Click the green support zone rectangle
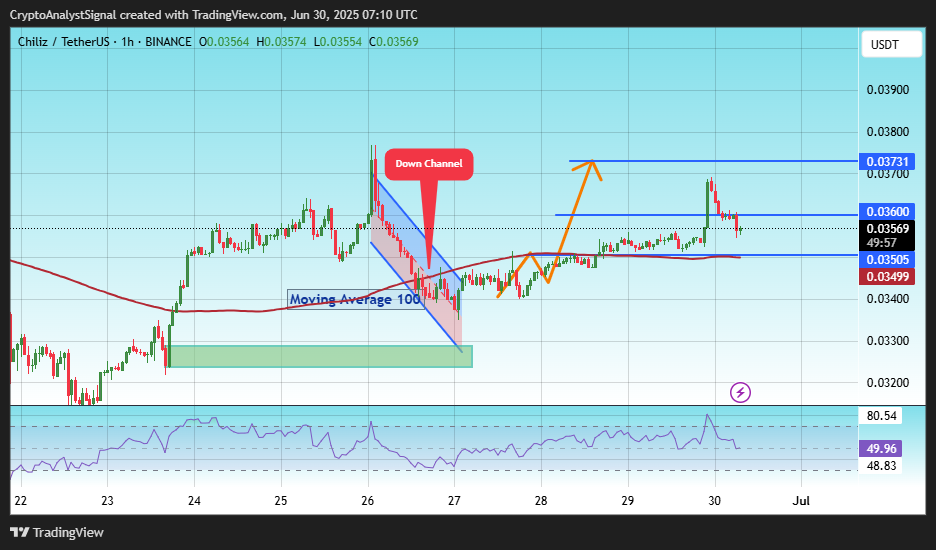Screen dimensions: 936x550 click(x=321, y=356)
